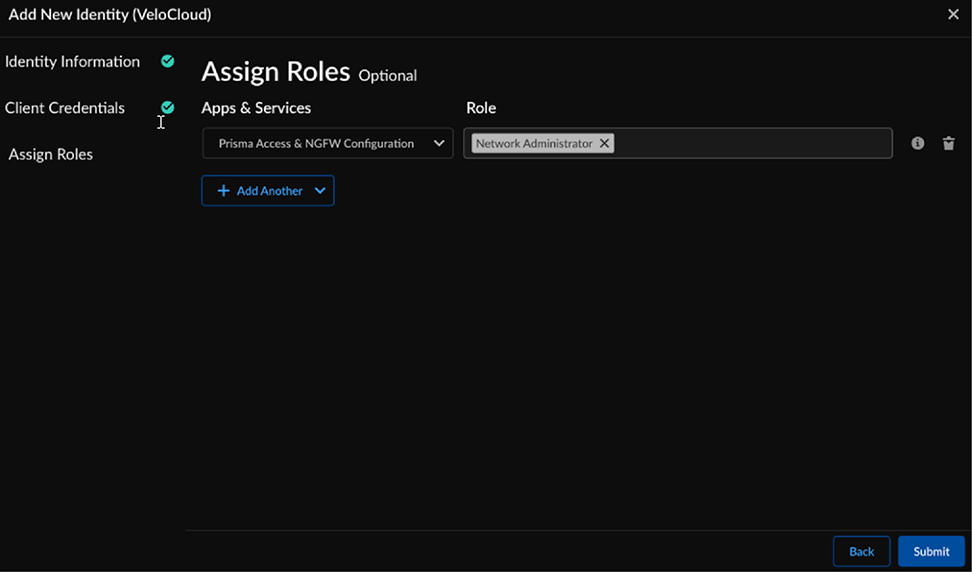Close the Add New Identity dialog

coord(953,15)
